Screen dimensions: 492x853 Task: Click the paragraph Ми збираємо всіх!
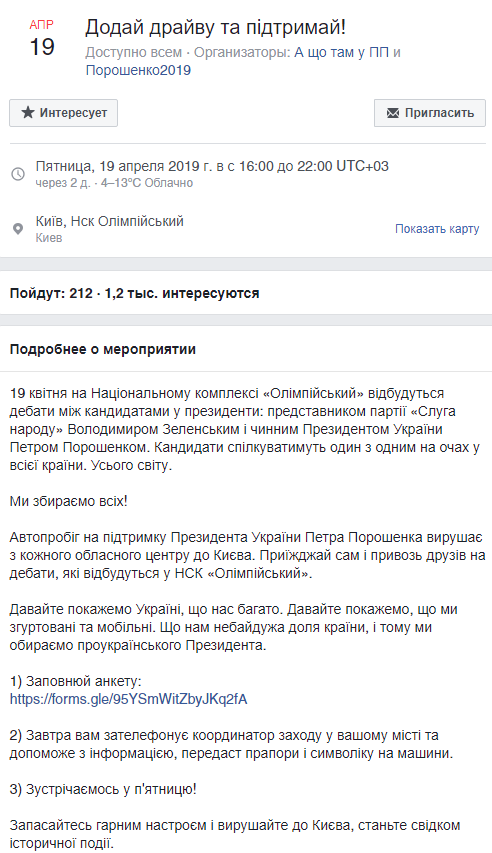69,501
